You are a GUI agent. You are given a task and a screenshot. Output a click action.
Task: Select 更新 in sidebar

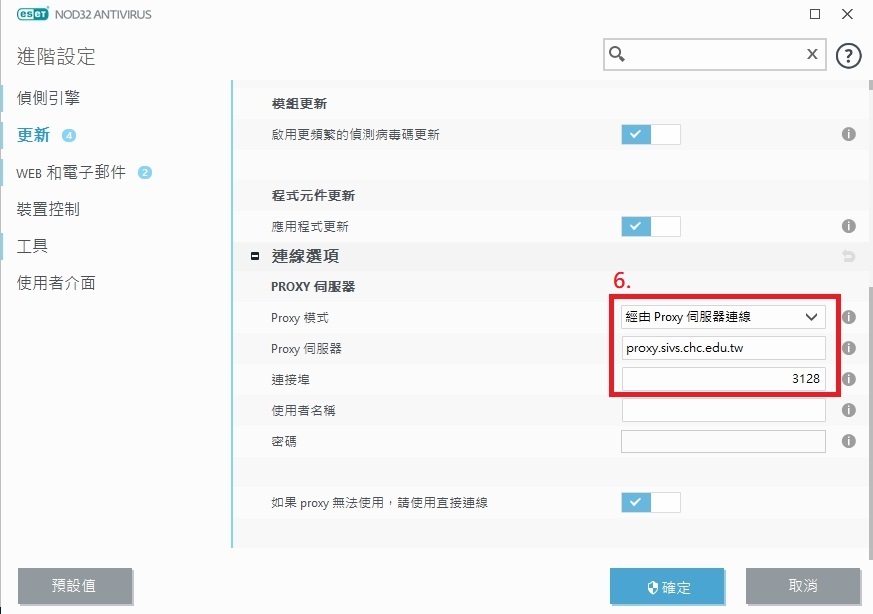tap(33, 135)
